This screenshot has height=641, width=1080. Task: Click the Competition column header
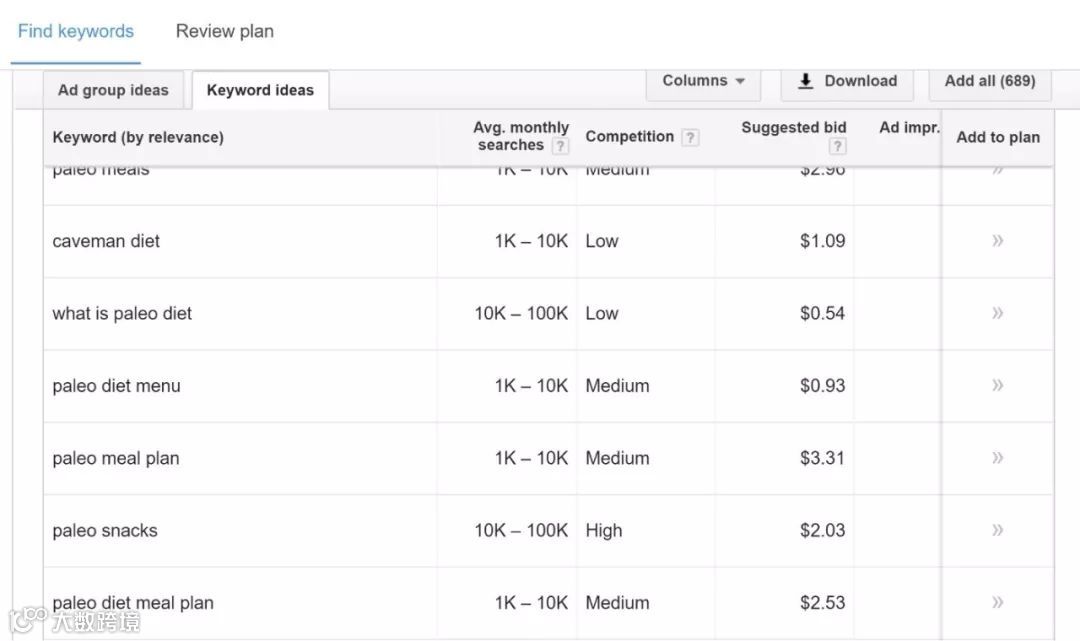[x=629, y=136]
